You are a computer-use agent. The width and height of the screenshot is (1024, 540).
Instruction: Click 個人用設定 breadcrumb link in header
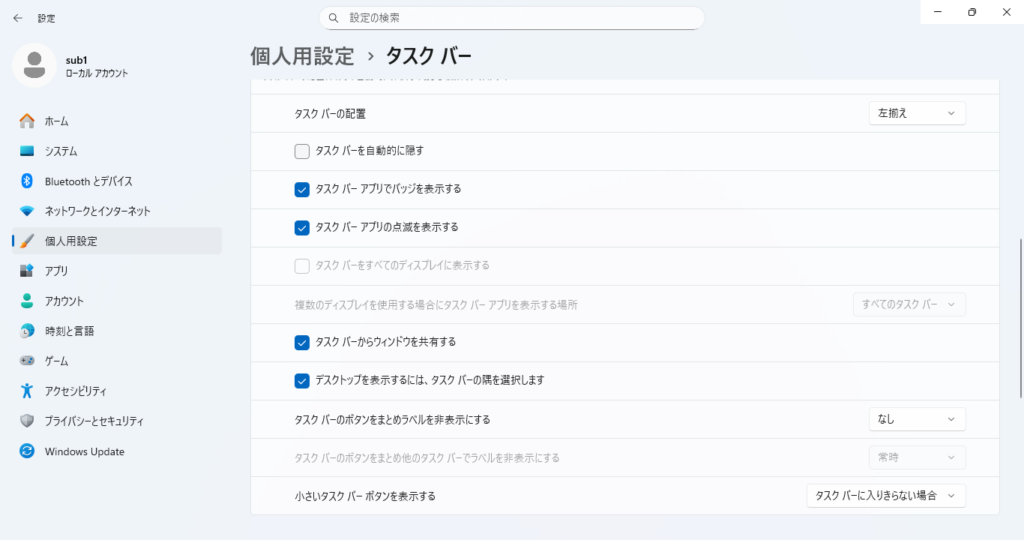pos(301,55)
